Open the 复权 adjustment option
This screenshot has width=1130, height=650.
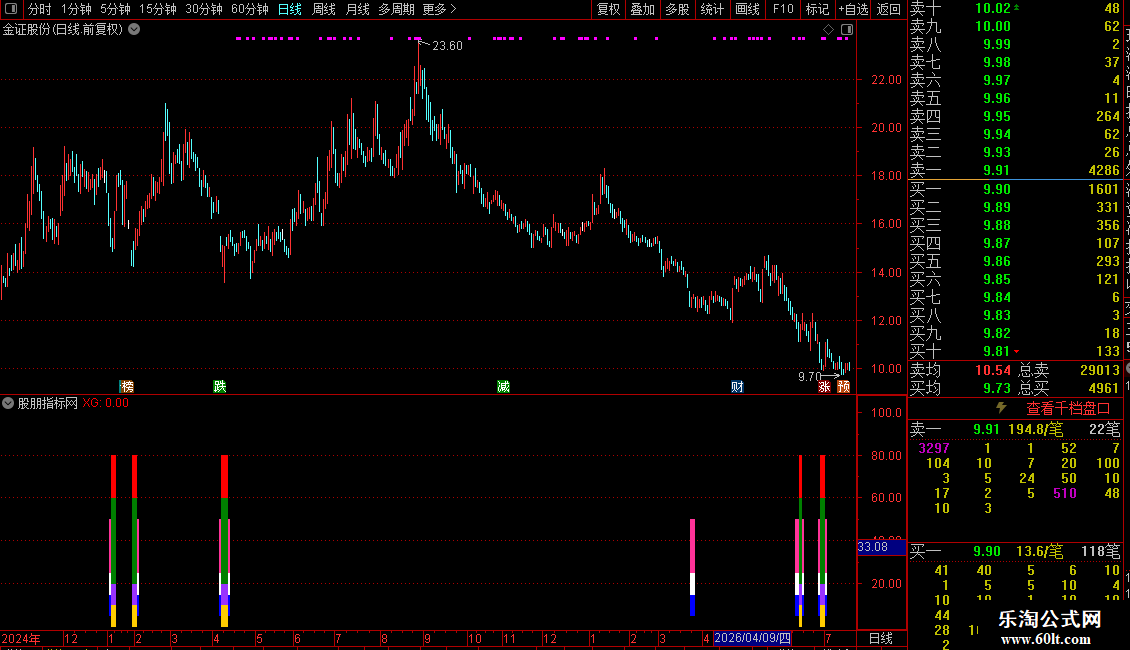pyautogui.click(x=608, y=9)
